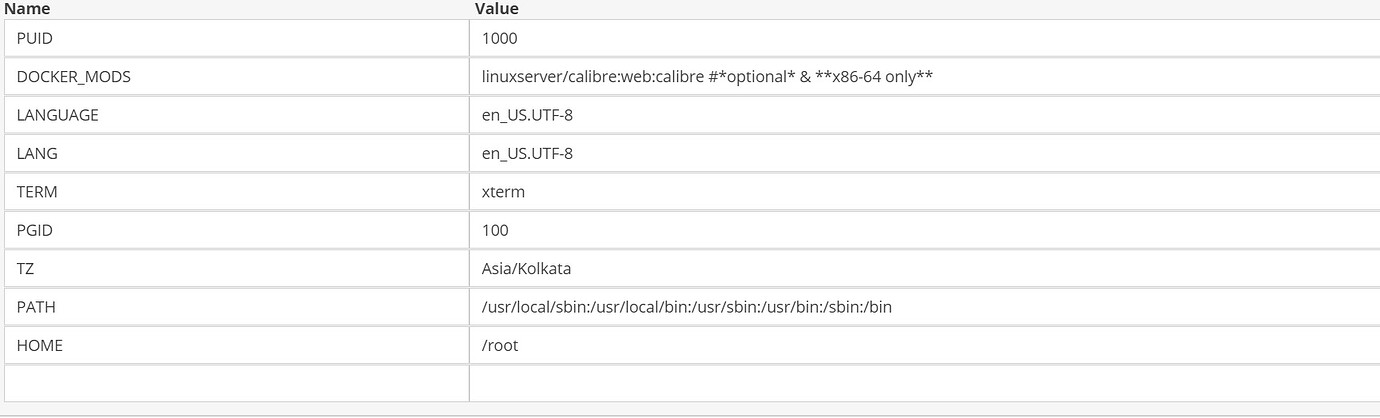This screenshot has height=418, width=1380.
Task: Select the DOCKER_MODS name cell
Action: 236,76
